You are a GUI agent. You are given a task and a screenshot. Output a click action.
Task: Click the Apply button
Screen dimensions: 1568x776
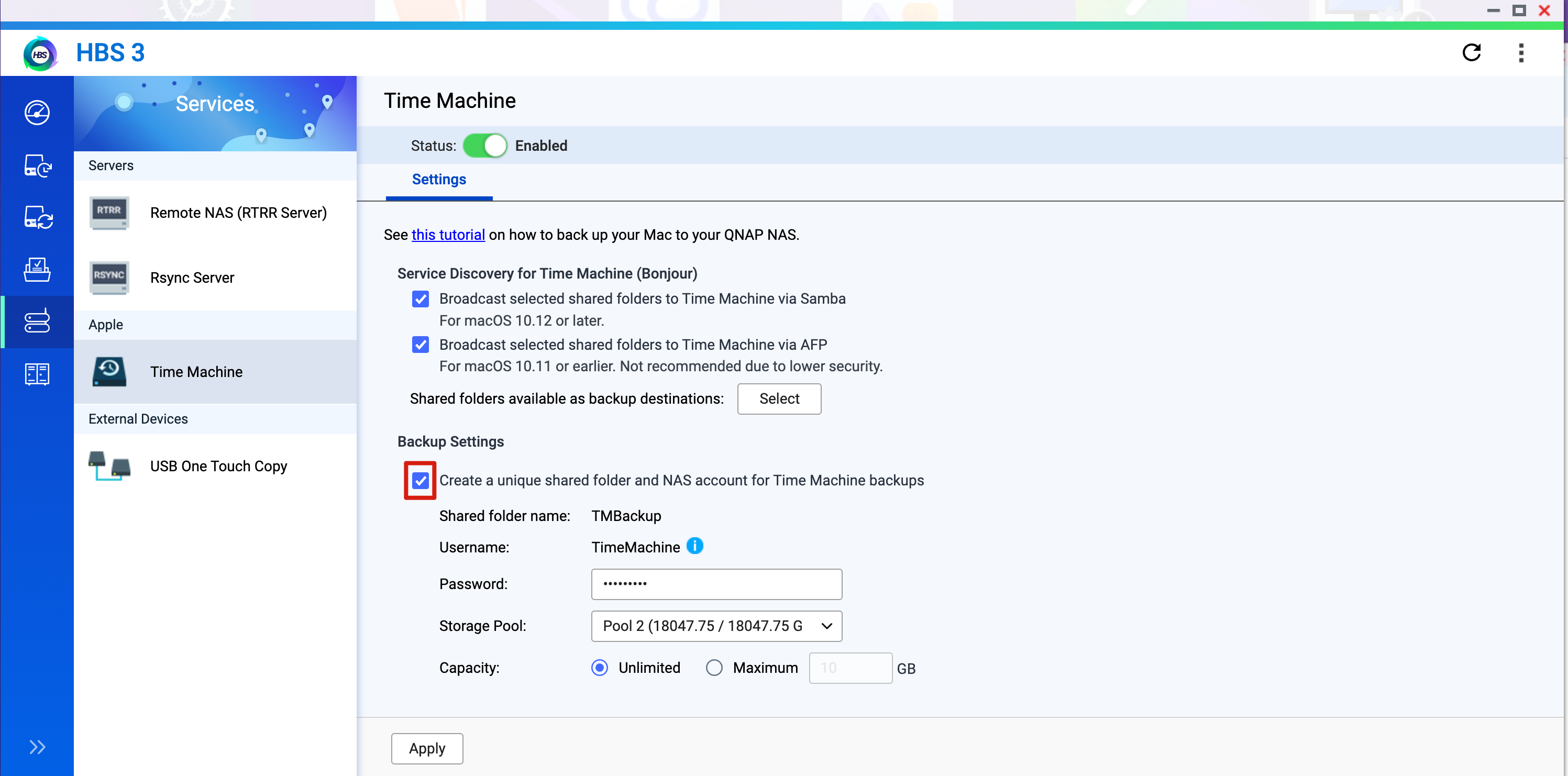pos(427,748)
